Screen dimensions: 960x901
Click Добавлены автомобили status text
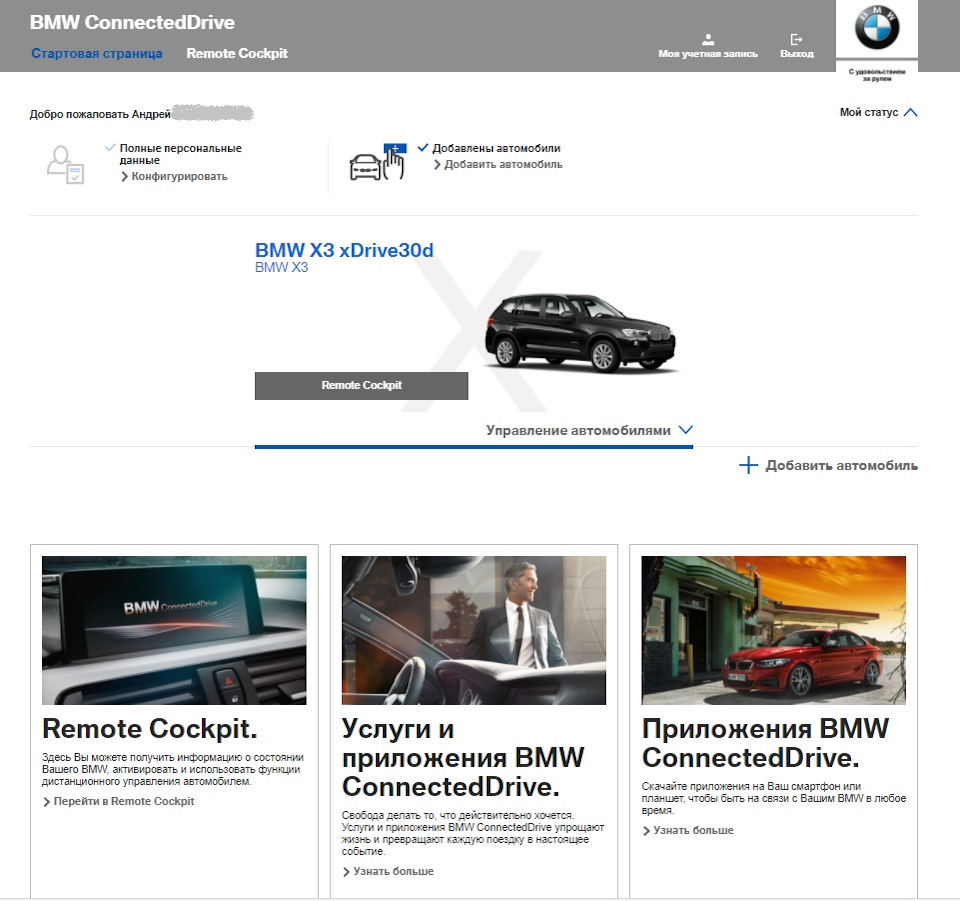tap(497, 148)
